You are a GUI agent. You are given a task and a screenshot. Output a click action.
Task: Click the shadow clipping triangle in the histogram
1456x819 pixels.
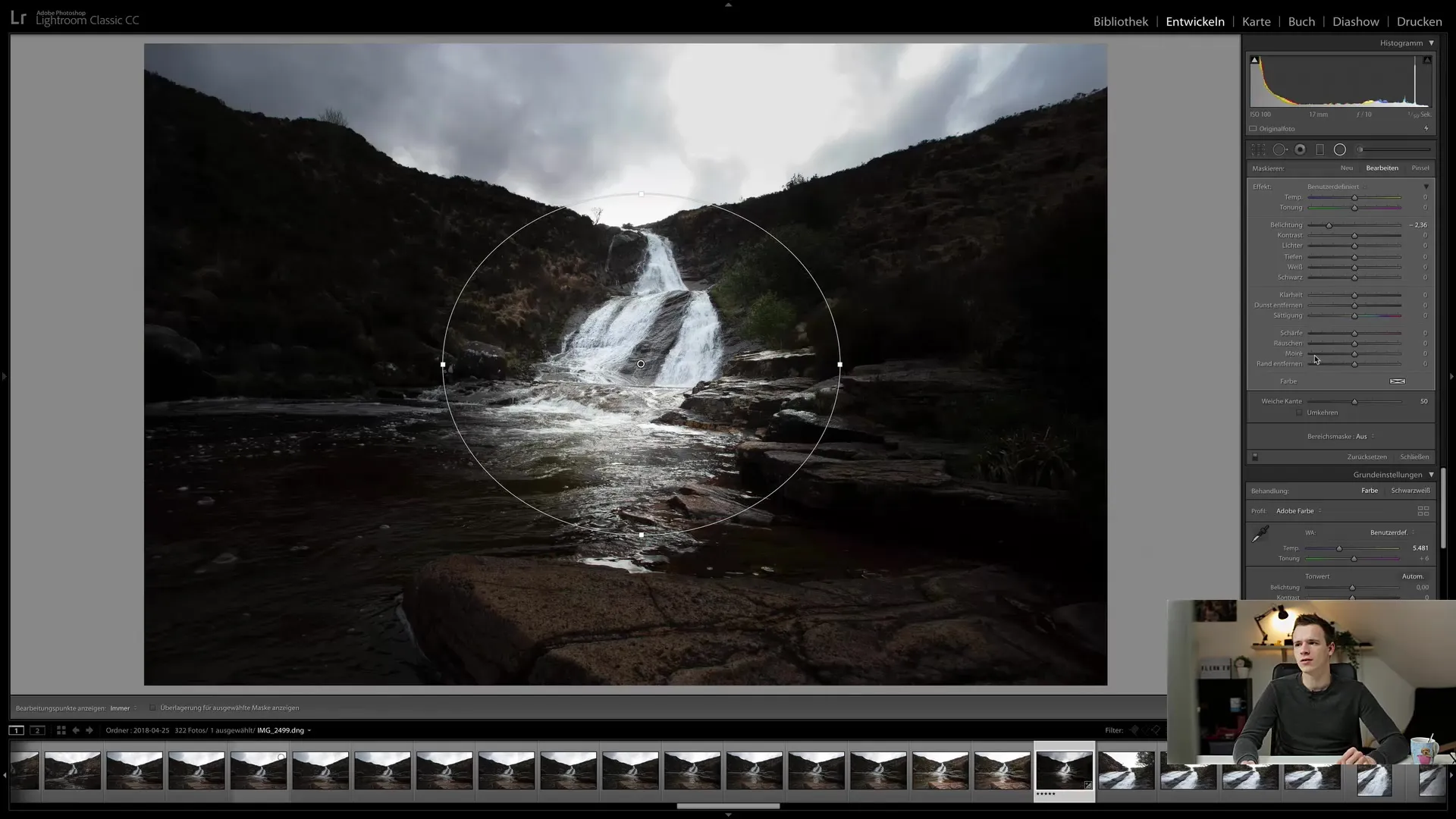click(x=1254, y=60)
